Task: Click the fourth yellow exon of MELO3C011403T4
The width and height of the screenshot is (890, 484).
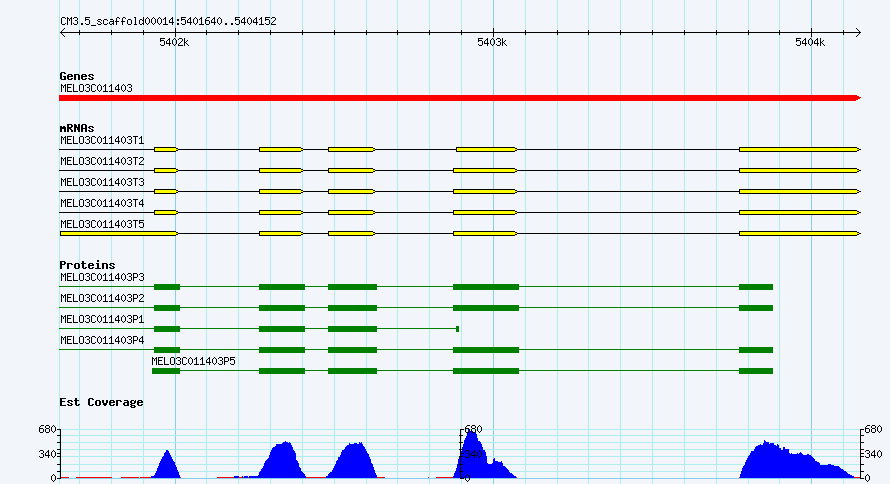Action: coord(485,212)
